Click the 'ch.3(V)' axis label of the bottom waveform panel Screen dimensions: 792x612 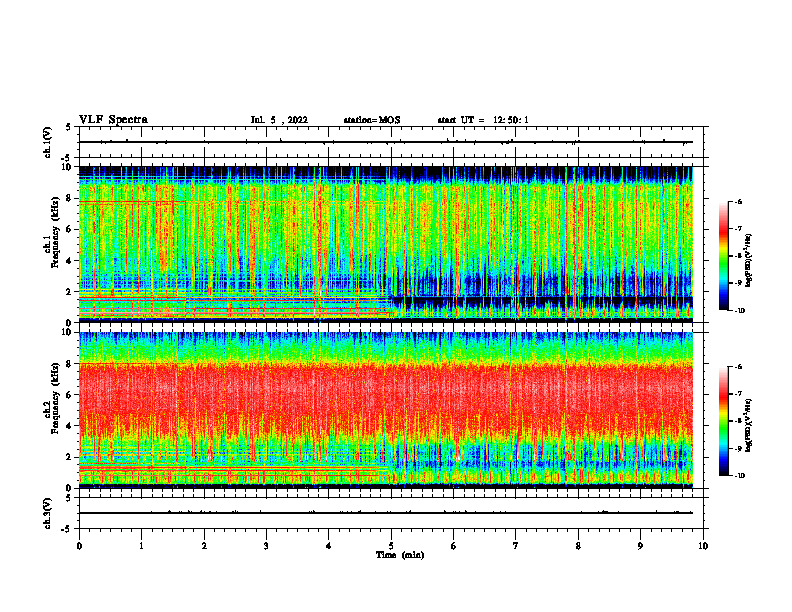point(47,513)
